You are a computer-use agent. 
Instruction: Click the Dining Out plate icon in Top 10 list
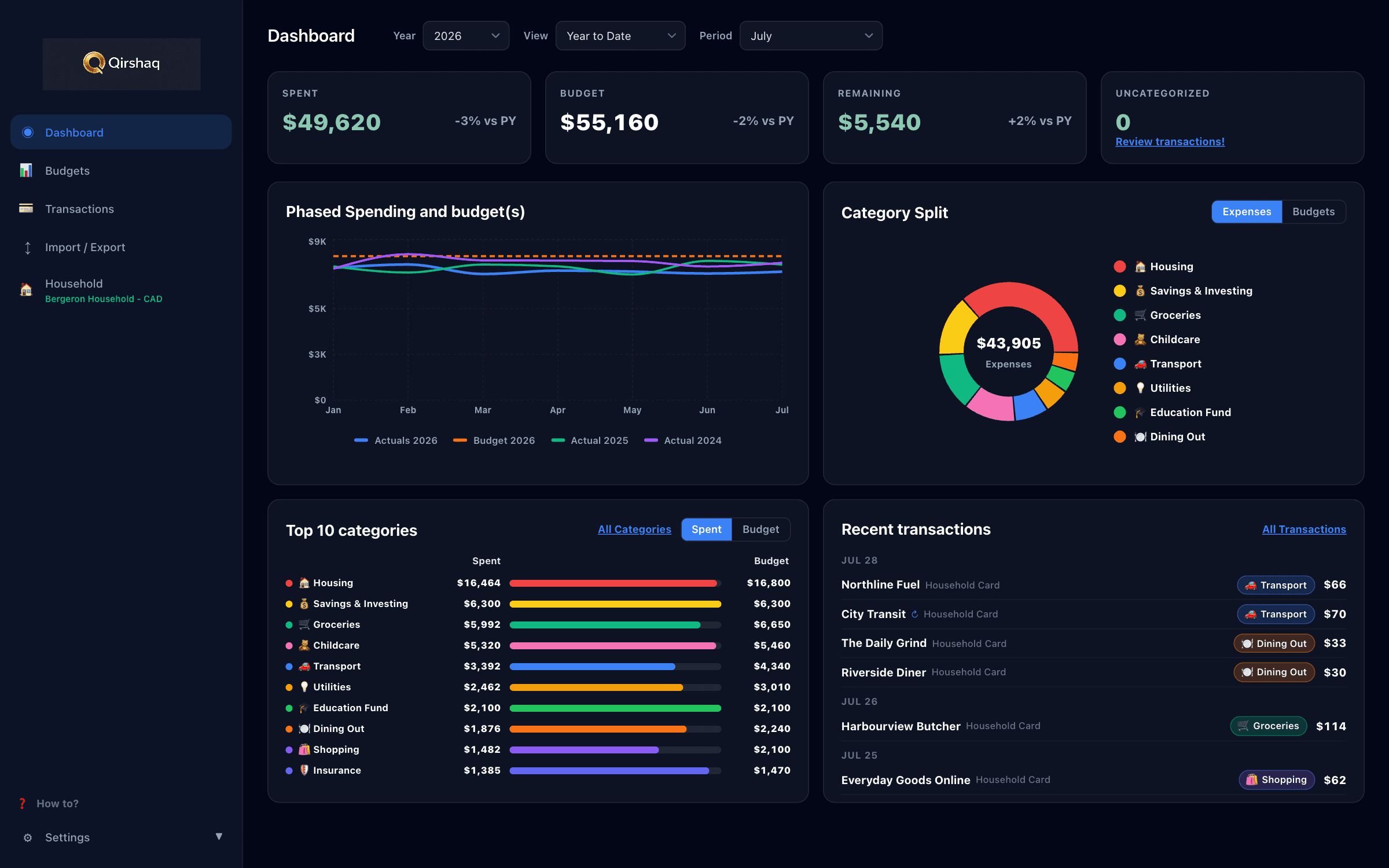[304, 729]
